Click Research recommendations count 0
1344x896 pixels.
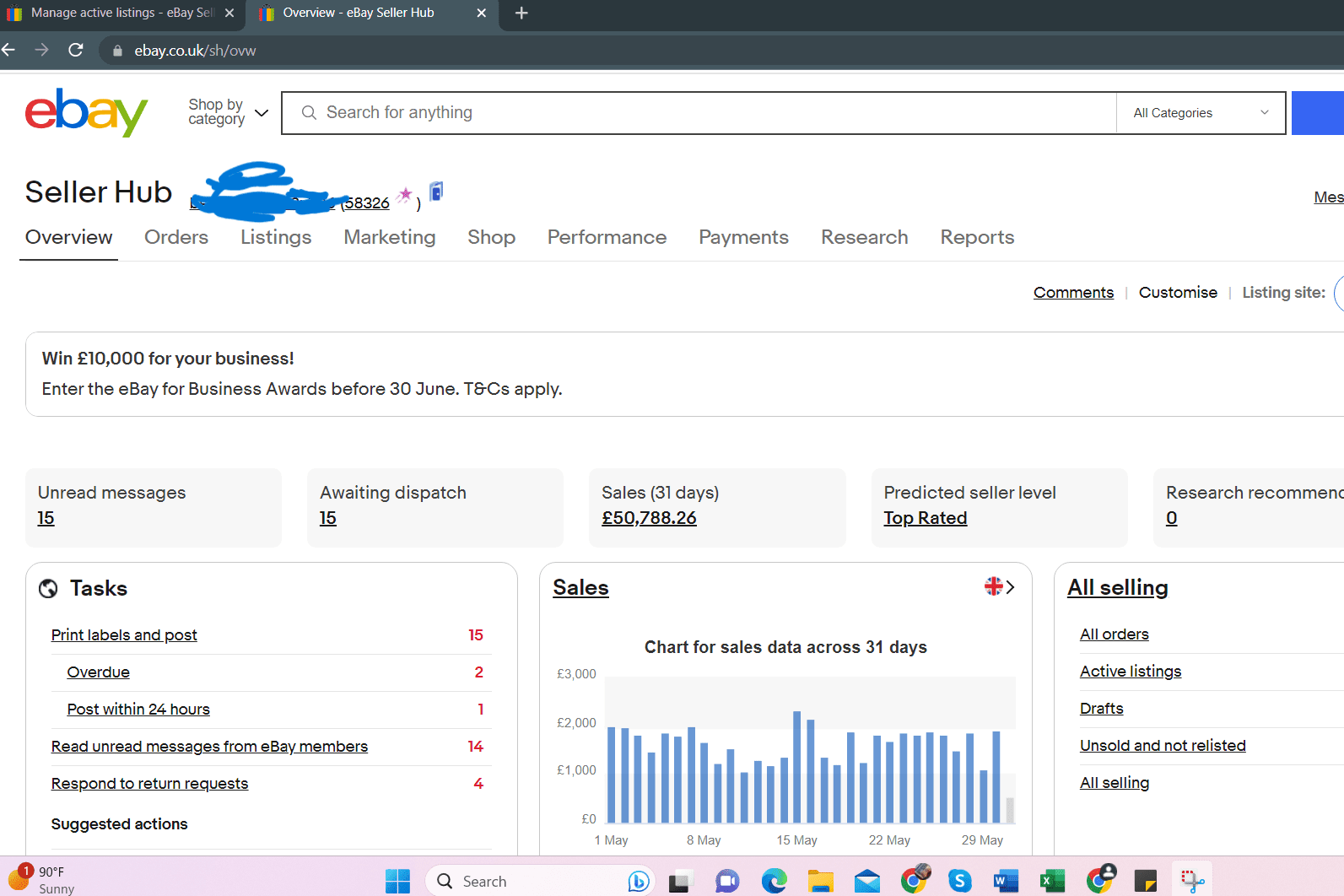click(1171, 517)
